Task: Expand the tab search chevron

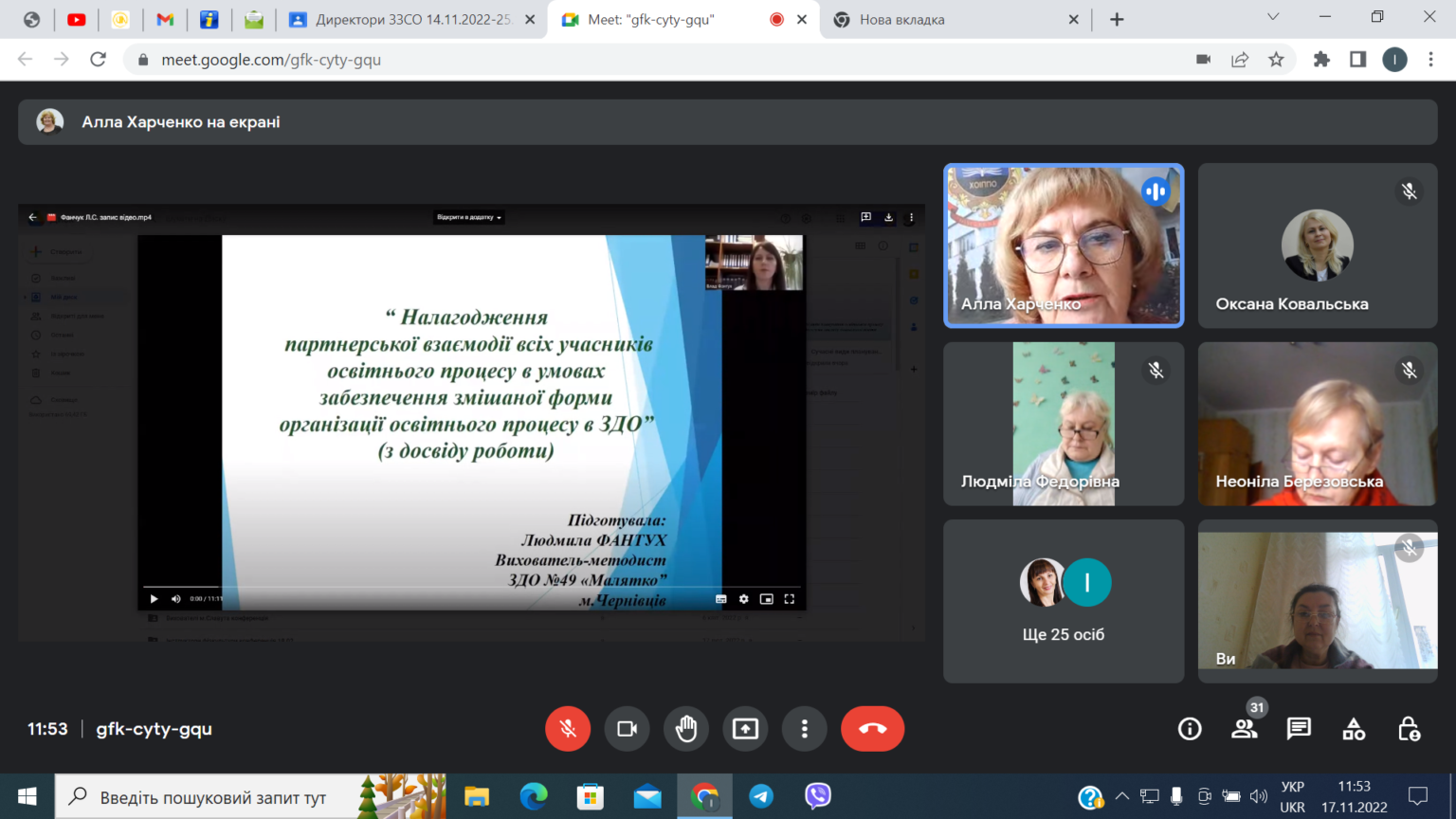Action: pos(1273,18)
